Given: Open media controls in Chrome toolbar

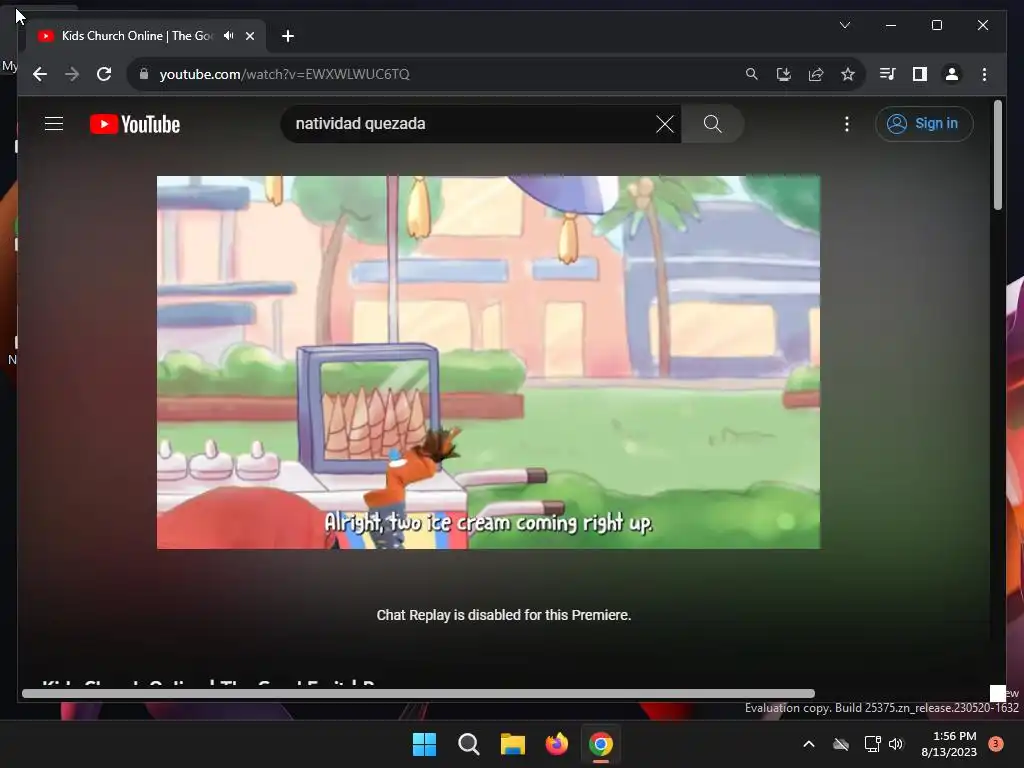Looking at the screenshot, I should 887,74.
